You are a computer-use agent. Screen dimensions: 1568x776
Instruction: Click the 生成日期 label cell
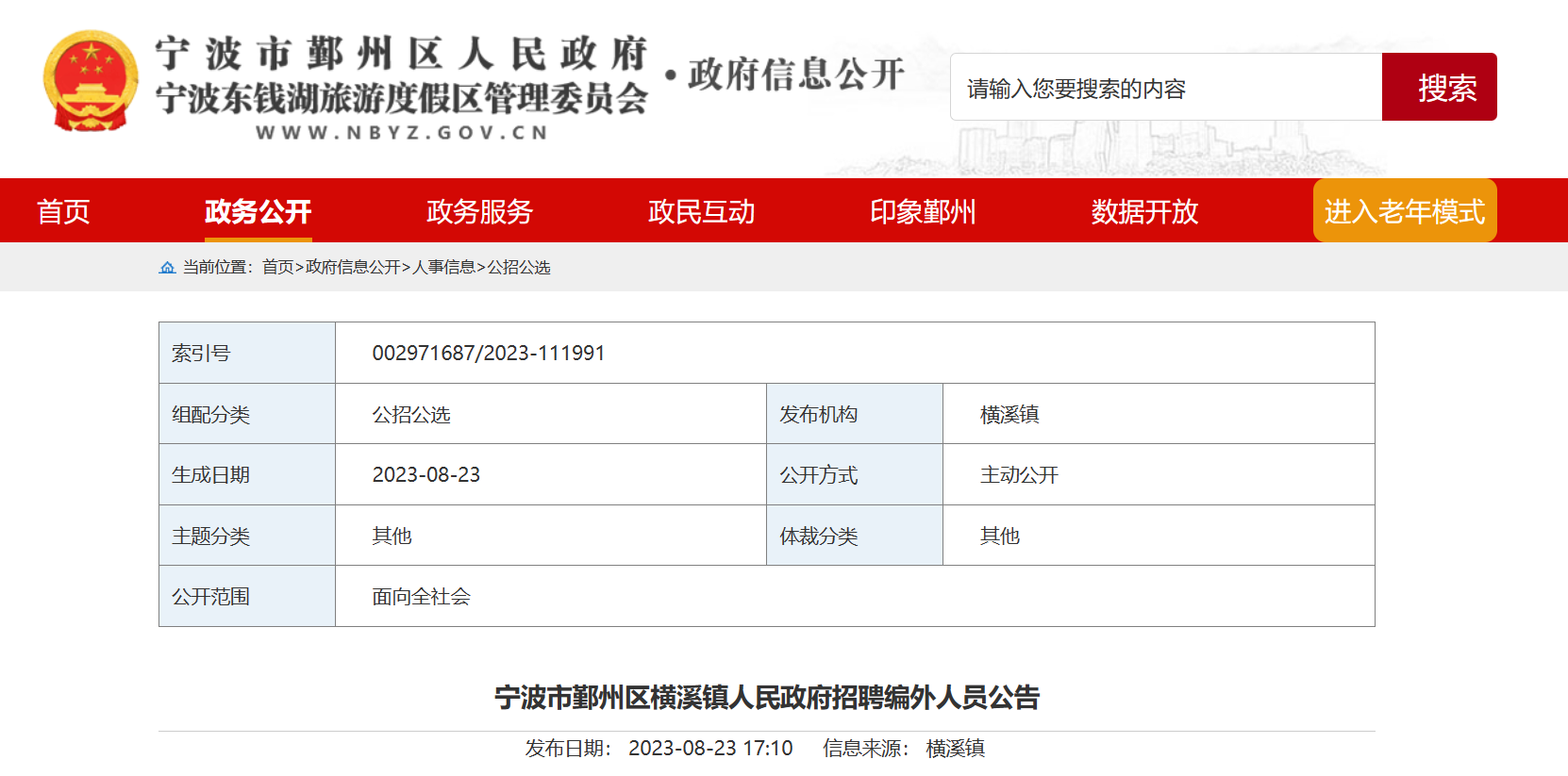click(x=247, y=474)
